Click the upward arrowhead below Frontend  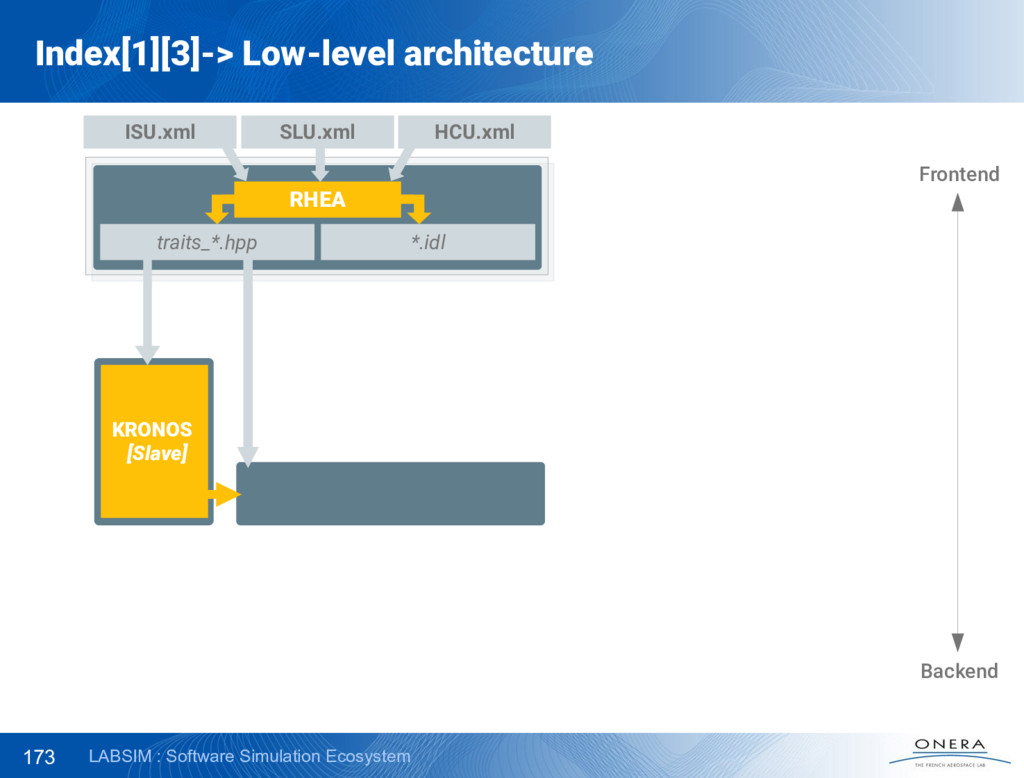957,202
